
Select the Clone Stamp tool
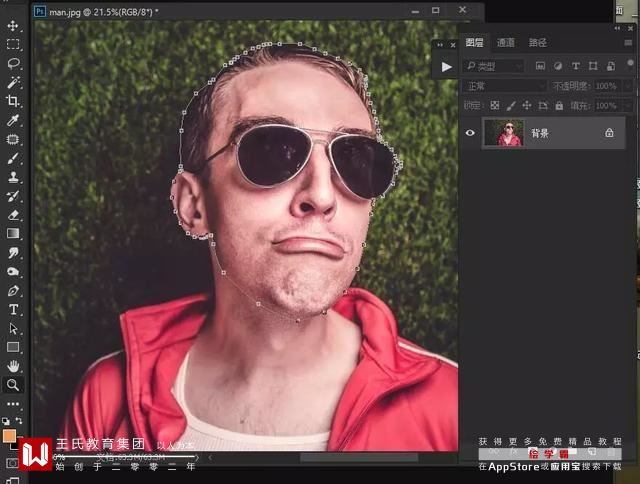pos(13,177)
